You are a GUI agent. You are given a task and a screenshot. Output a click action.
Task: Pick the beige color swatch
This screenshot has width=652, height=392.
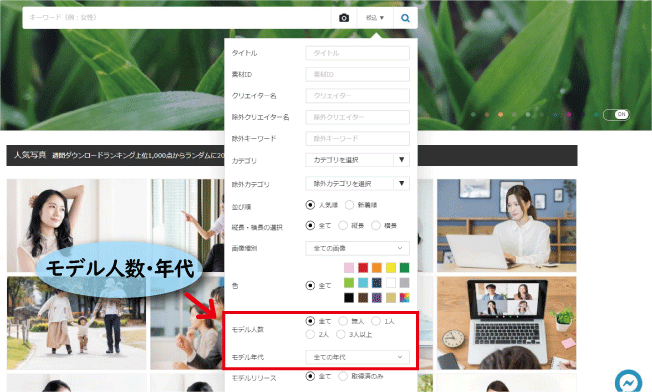391,298
